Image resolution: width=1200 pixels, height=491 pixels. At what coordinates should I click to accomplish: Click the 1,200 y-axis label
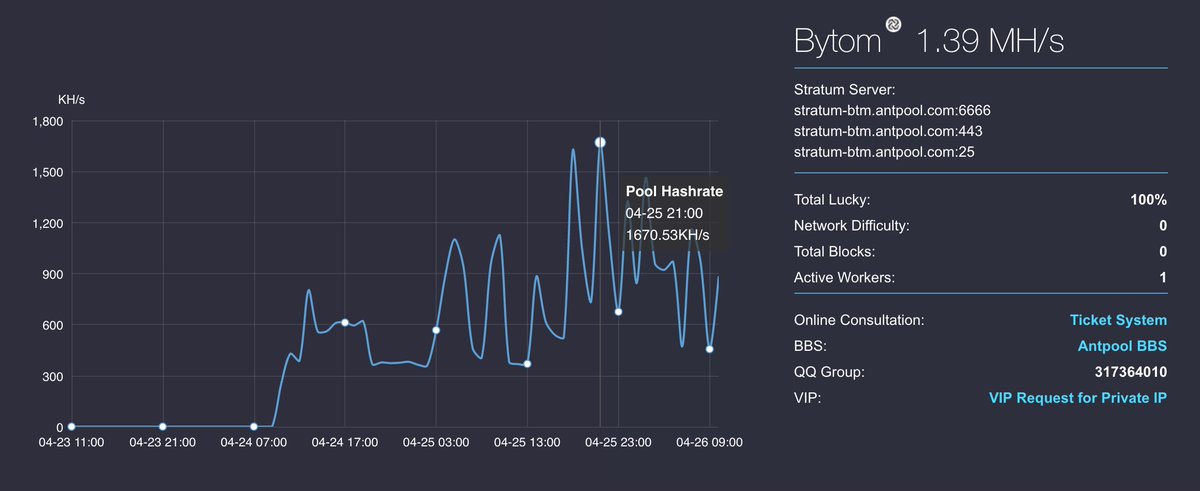[48, 223]
